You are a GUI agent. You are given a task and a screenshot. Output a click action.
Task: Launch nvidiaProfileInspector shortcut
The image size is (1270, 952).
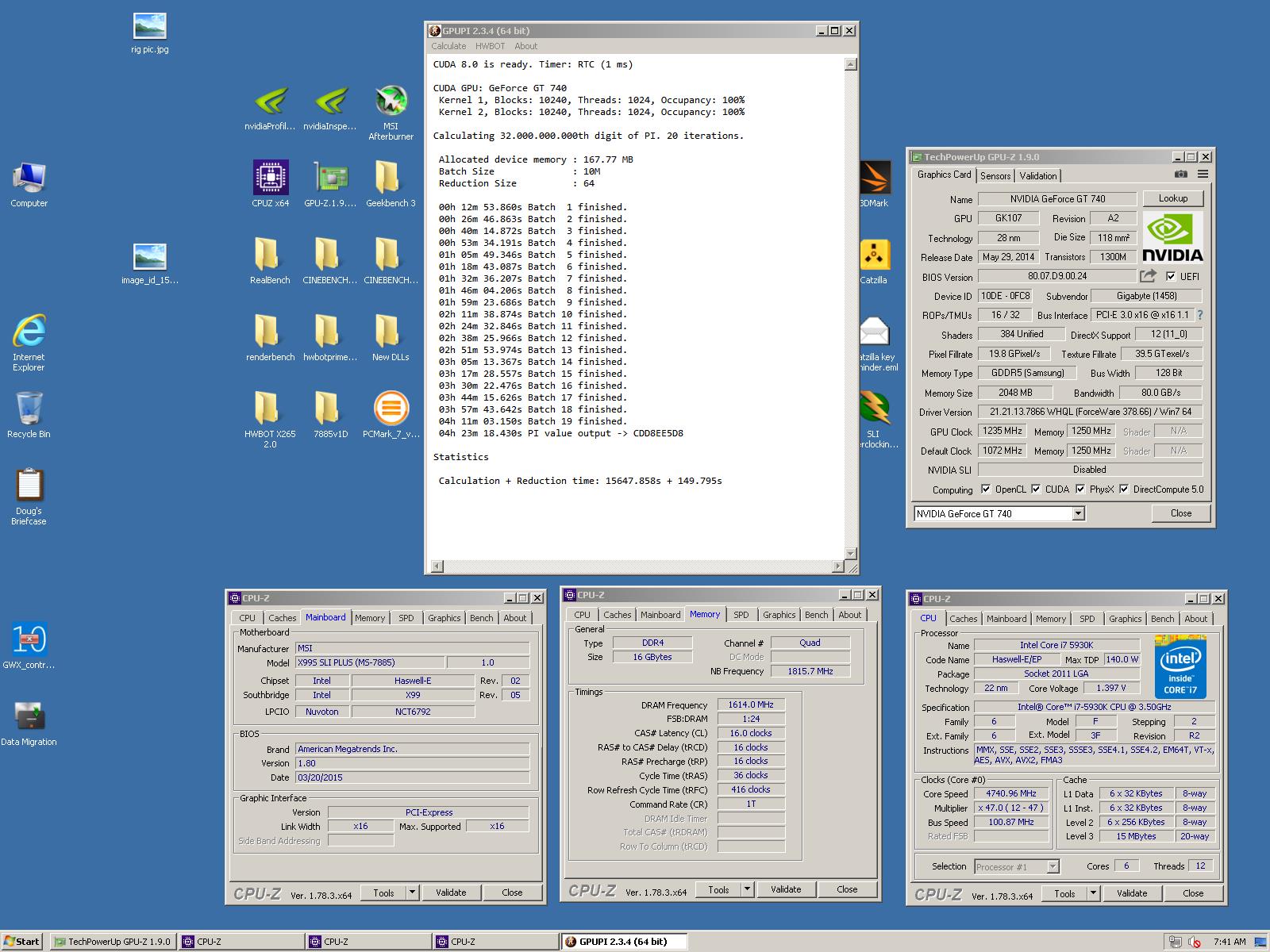point(271,109)
